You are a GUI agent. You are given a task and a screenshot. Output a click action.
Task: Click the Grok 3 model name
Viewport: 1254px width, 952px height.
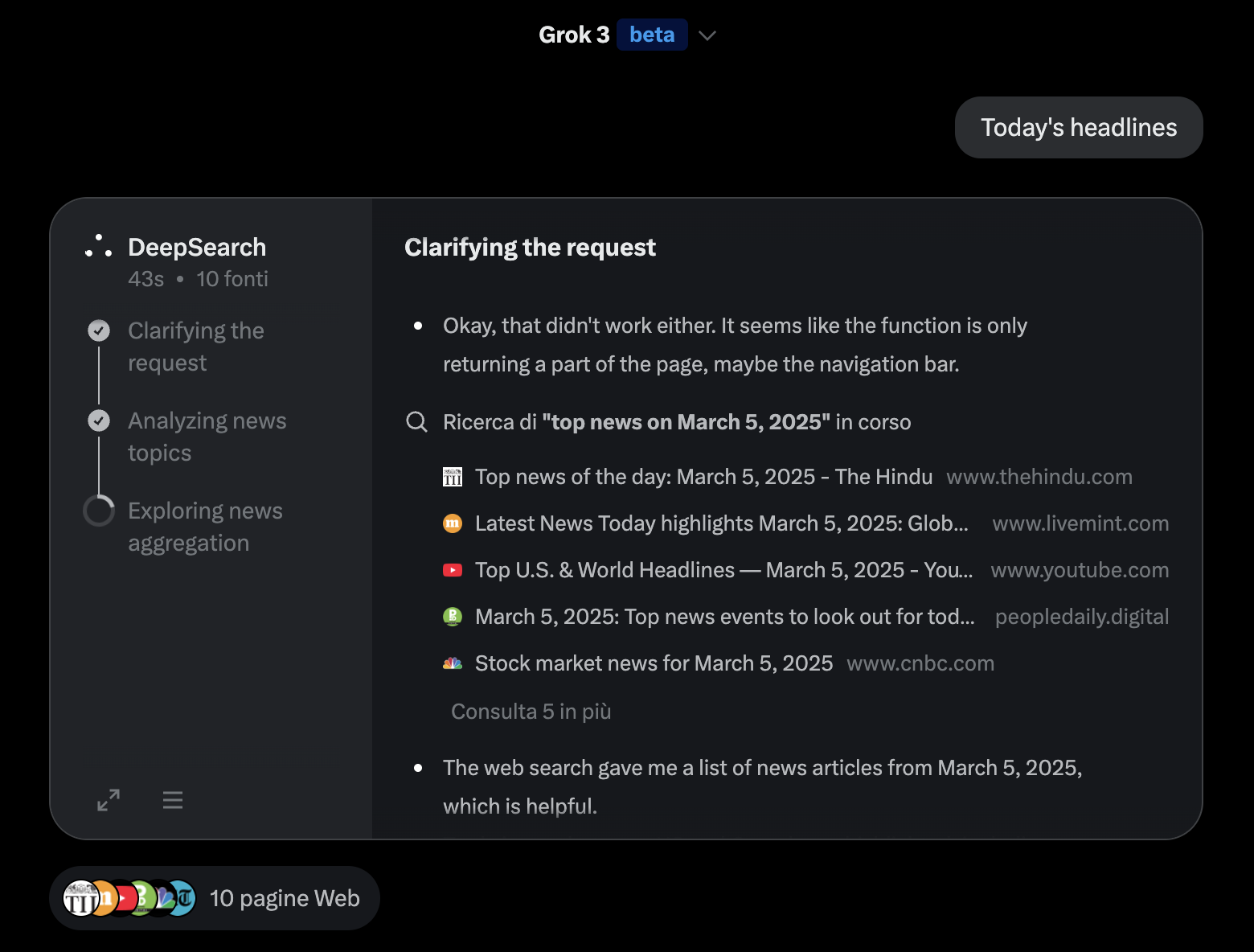click(x=574, y=35)
